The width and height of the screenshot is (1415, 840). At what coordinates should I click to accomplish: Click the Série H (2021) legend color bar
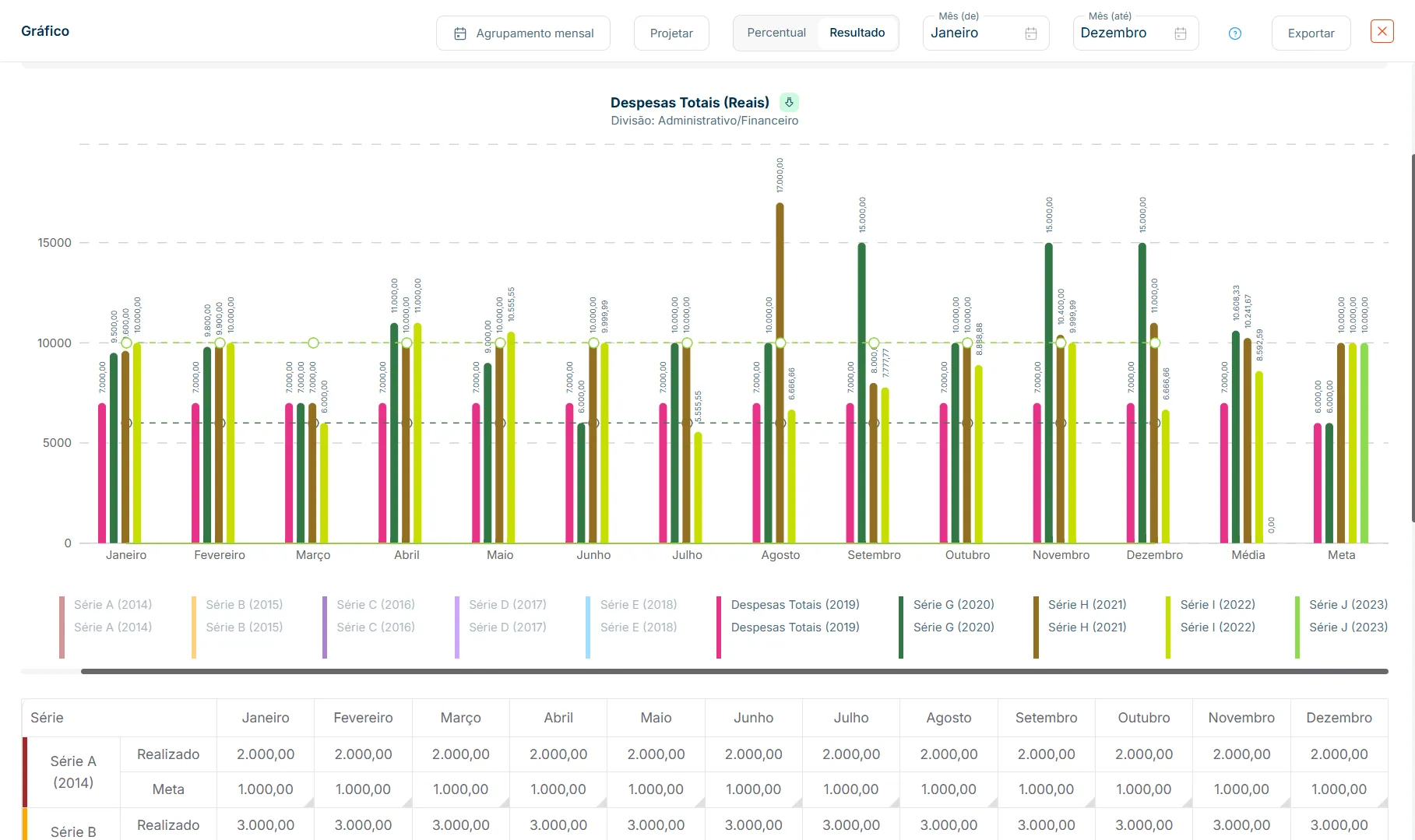tap(1036, 627)
